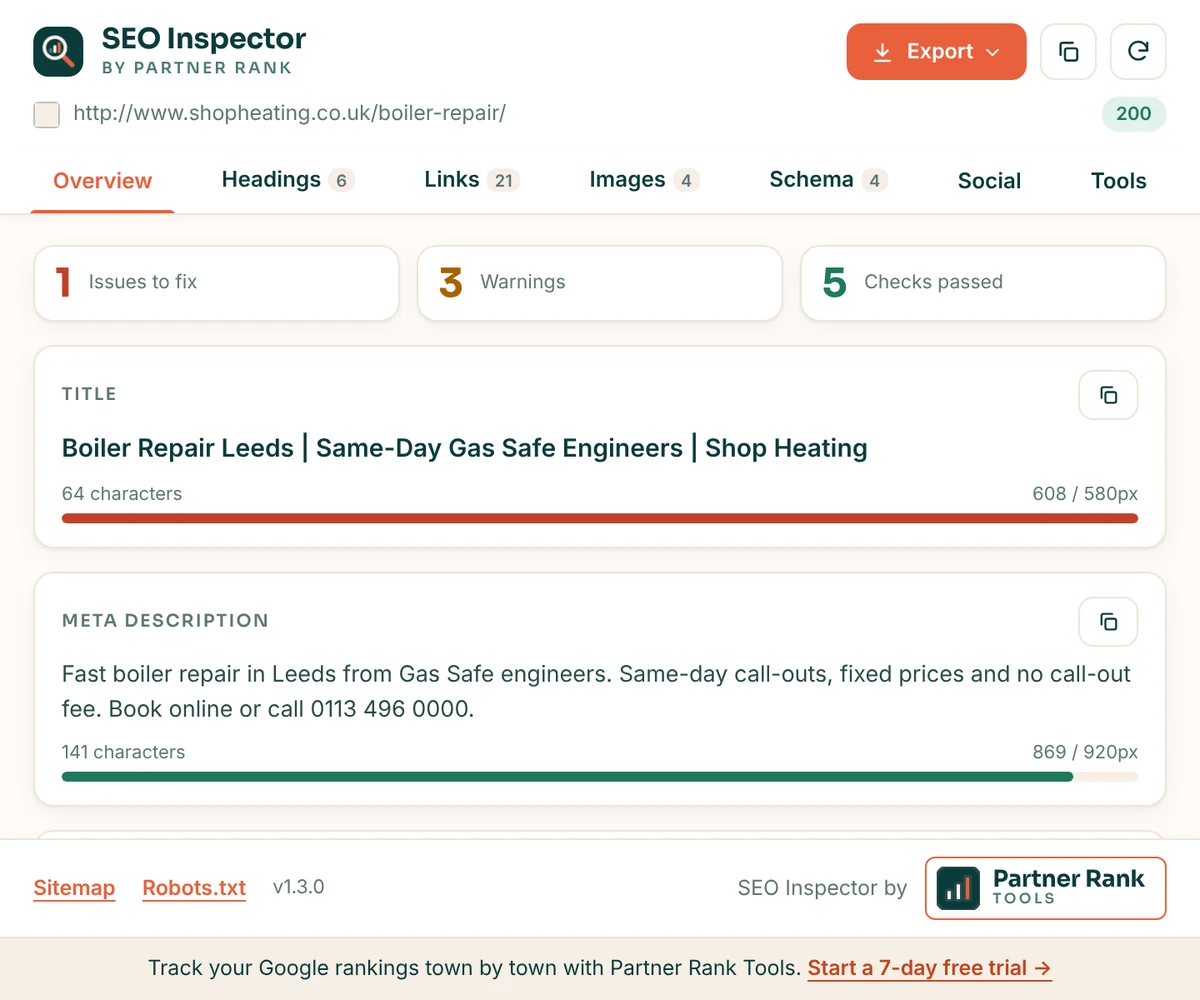Open the Sitemap link
Viewport: 1200px width, 1000px height.
(74, 888)
